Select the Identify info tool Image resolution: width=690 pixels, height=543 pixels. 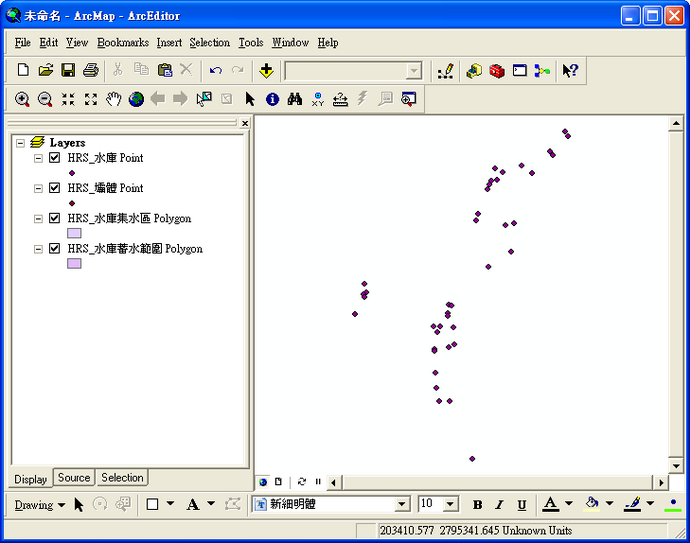[272, 99]
